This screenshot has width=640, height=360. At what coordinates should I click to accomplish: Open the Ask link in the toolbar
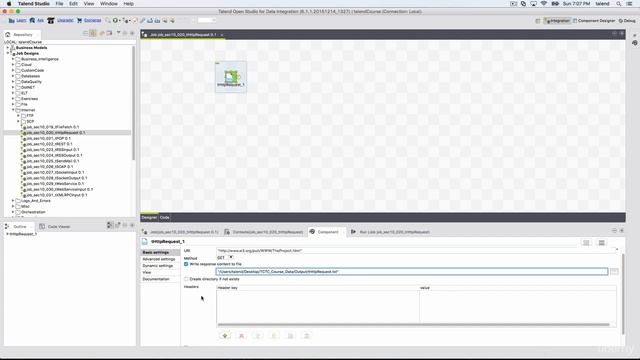pos(40,20)
